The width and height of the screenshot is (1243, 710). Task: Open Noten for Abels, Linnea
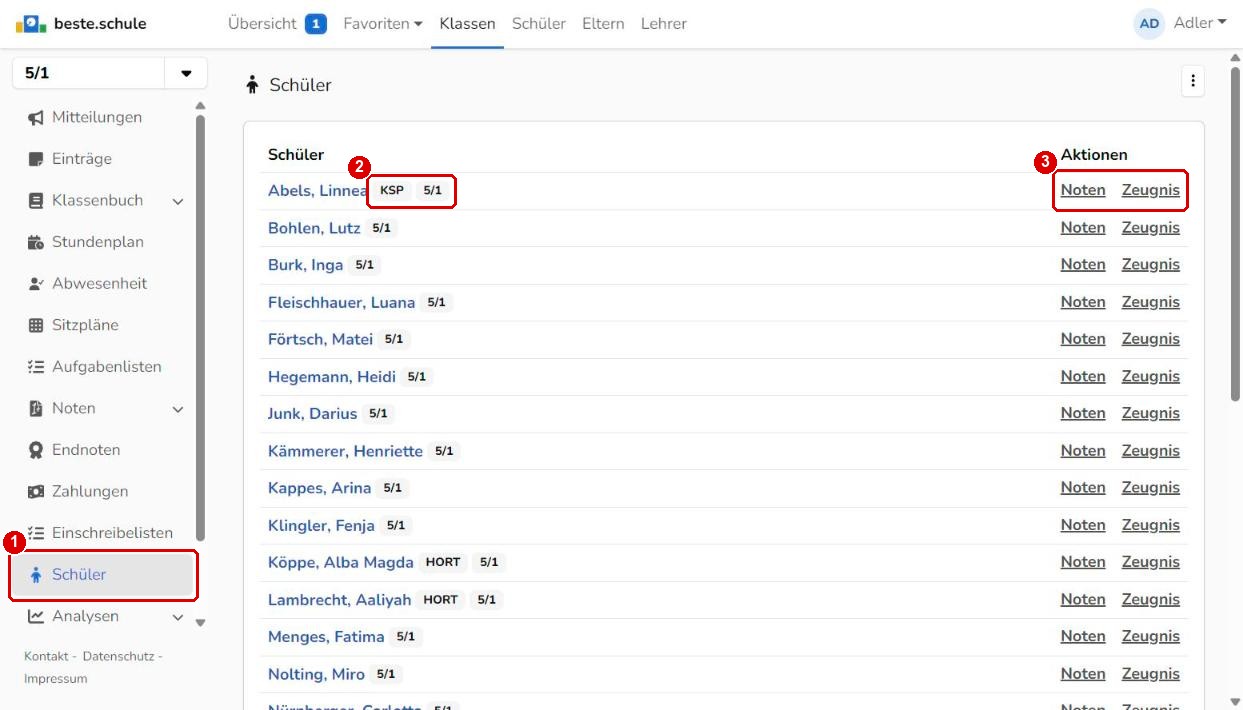[x=1083, y=190]
